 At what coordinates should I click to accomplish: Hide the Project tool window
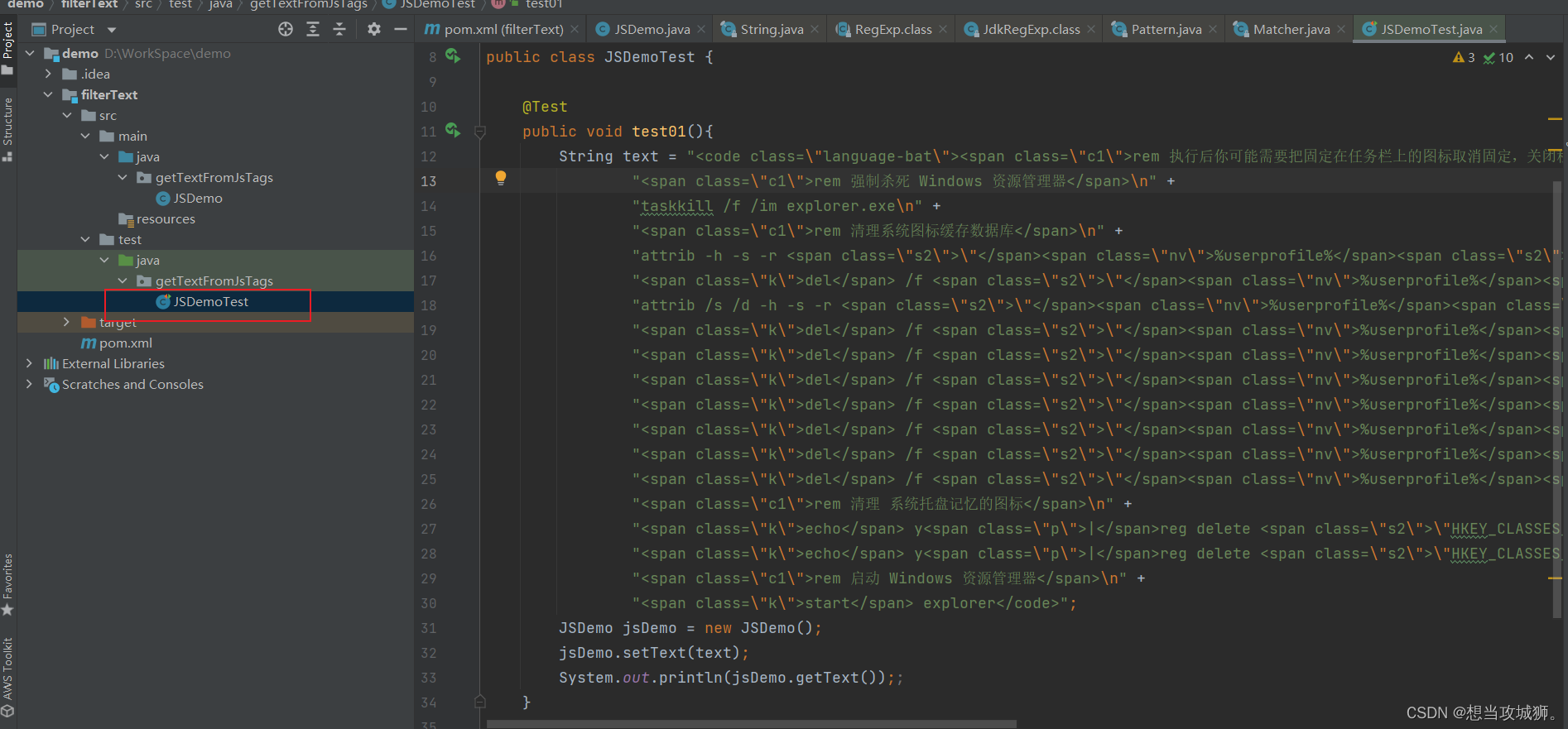point(401,29)
